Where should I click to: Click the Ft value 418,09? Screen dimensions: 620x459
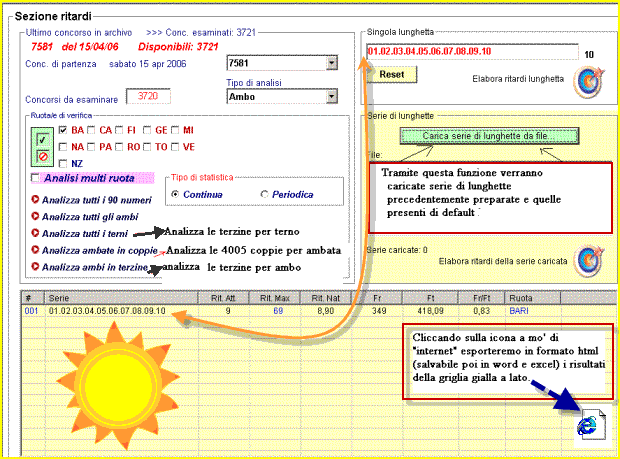(431, 311)
